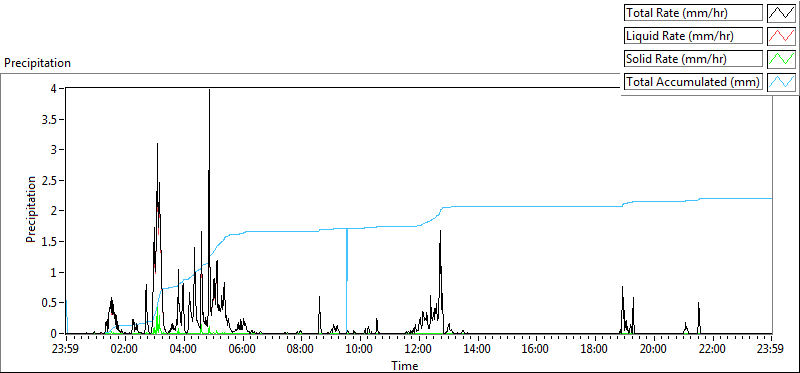Click the vertical blue accumulated drop near 09:30
Screen dimensions: 800x373
point(347,281)
